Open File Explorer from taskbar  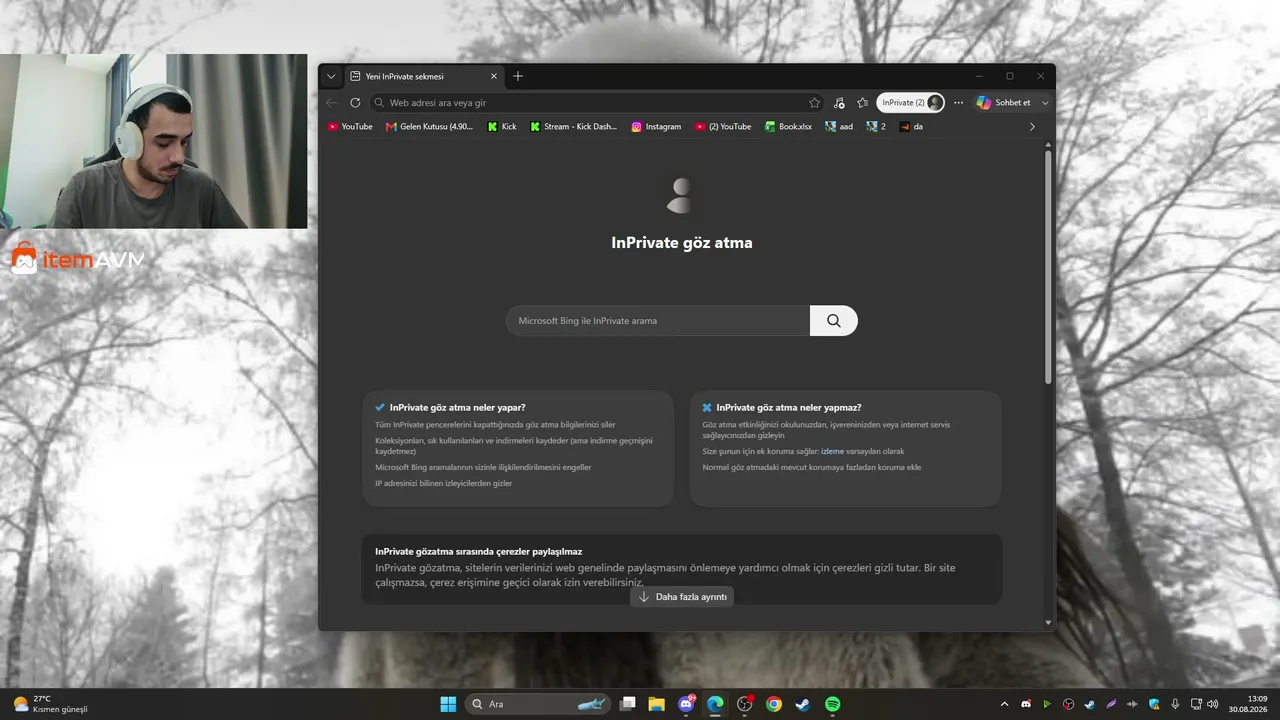[657, 704]
